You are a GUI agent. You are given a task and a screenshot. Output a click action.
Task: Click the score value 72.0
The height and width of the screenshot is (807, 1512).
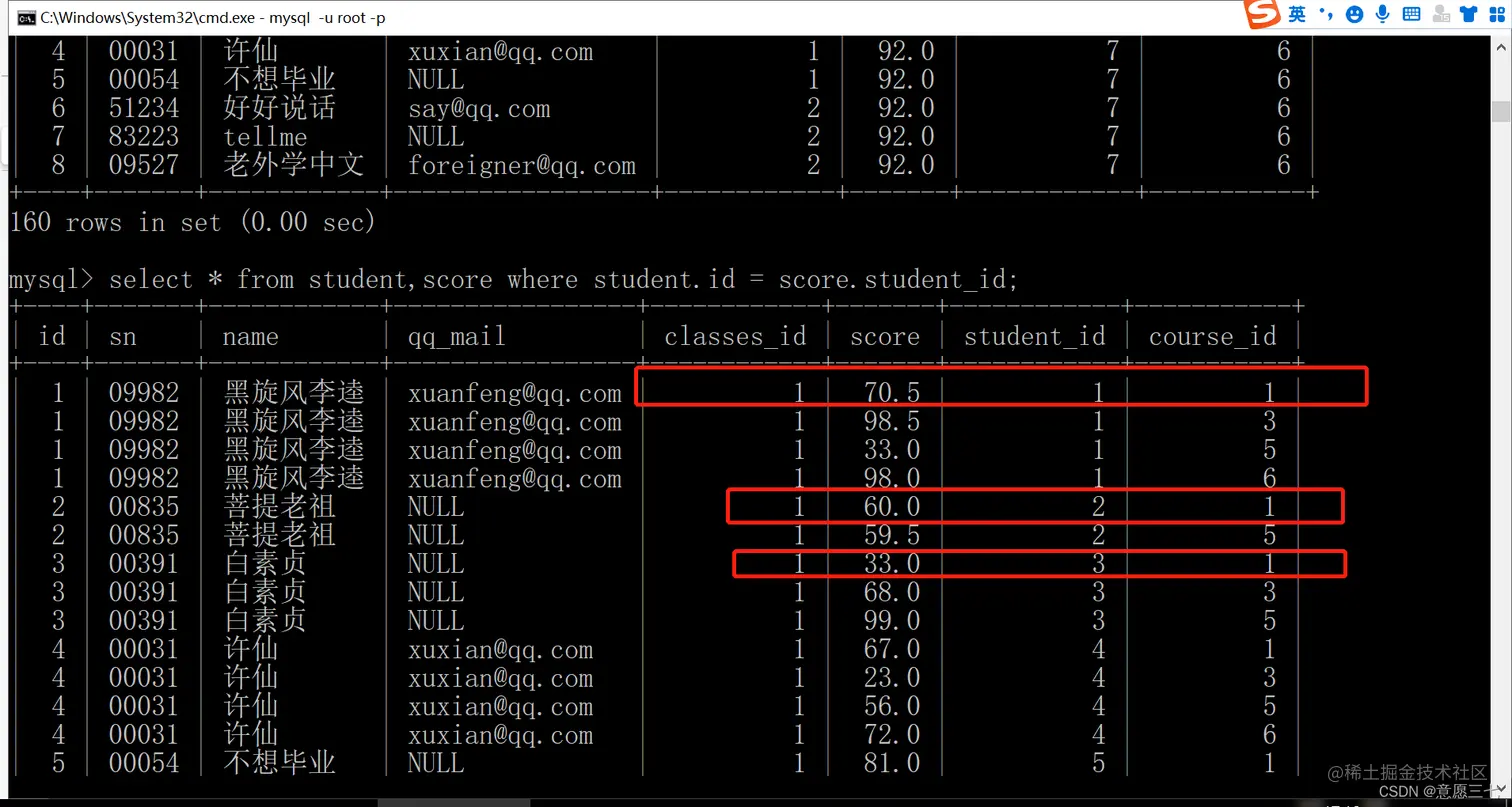(892, 735)
